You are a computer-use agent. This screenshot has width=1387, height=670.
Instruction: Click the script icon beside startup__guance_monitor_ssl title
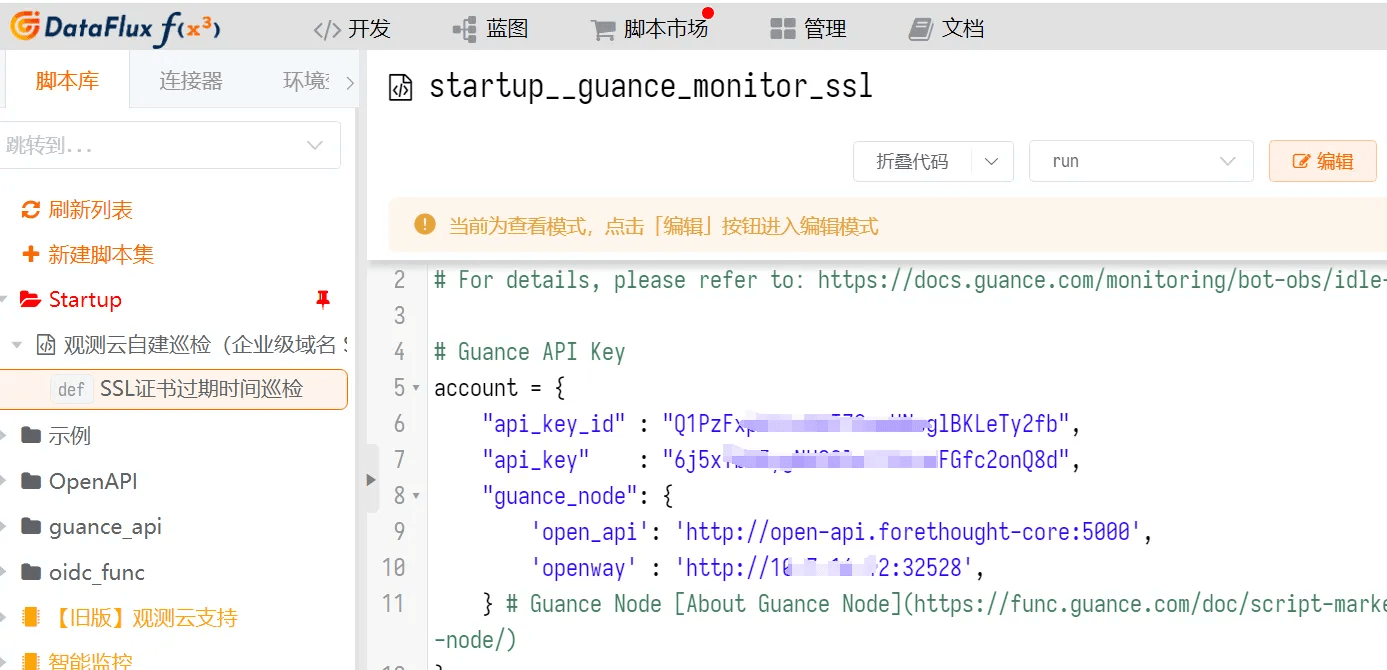400,87
